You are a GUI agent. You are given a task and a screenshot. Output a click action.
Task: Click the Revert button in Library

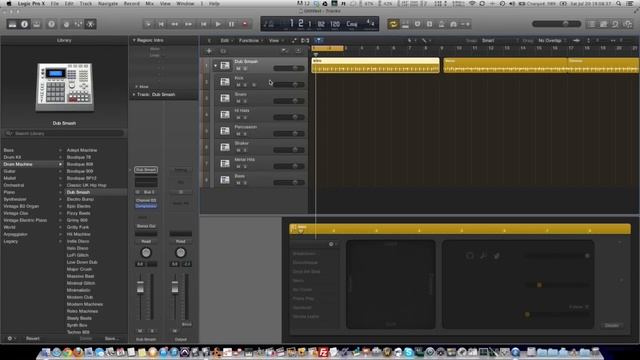point(33,338)
